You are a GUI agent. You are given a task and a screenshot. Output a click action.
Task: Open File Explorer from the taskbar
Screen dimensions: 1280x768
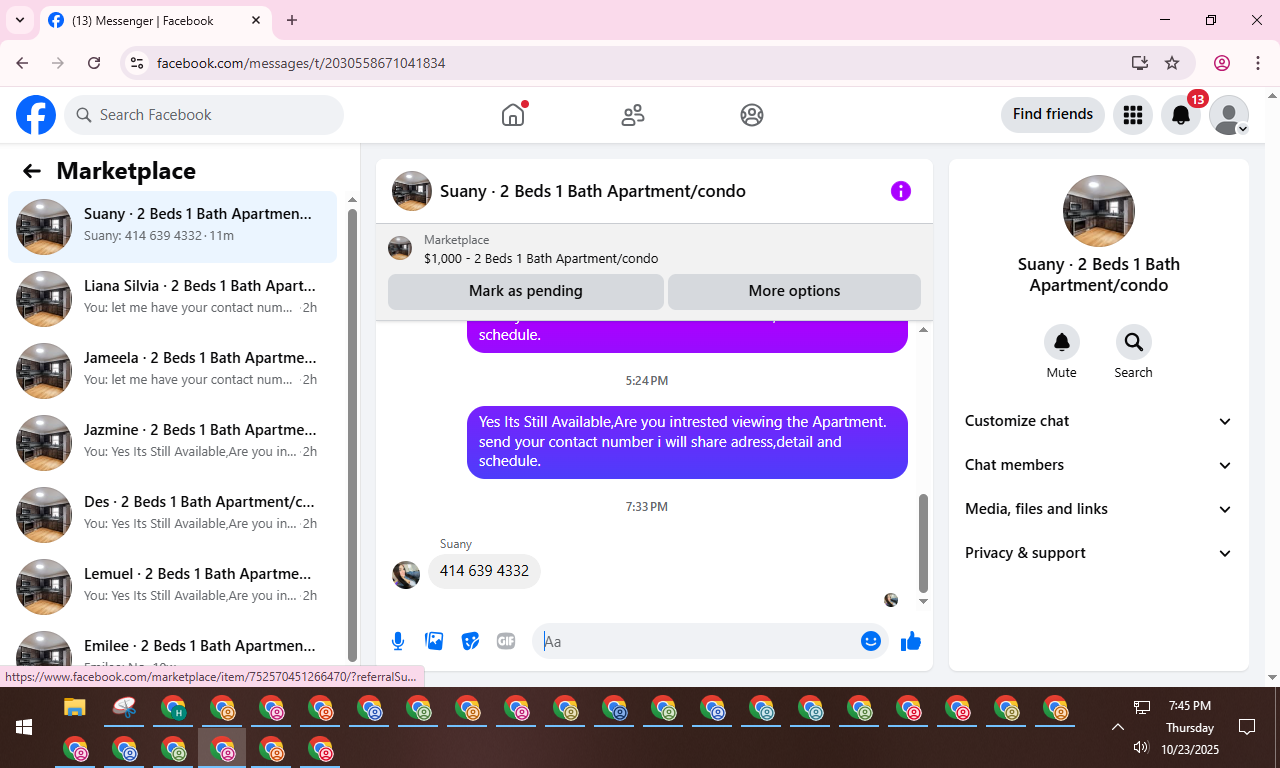click(75, 708)
